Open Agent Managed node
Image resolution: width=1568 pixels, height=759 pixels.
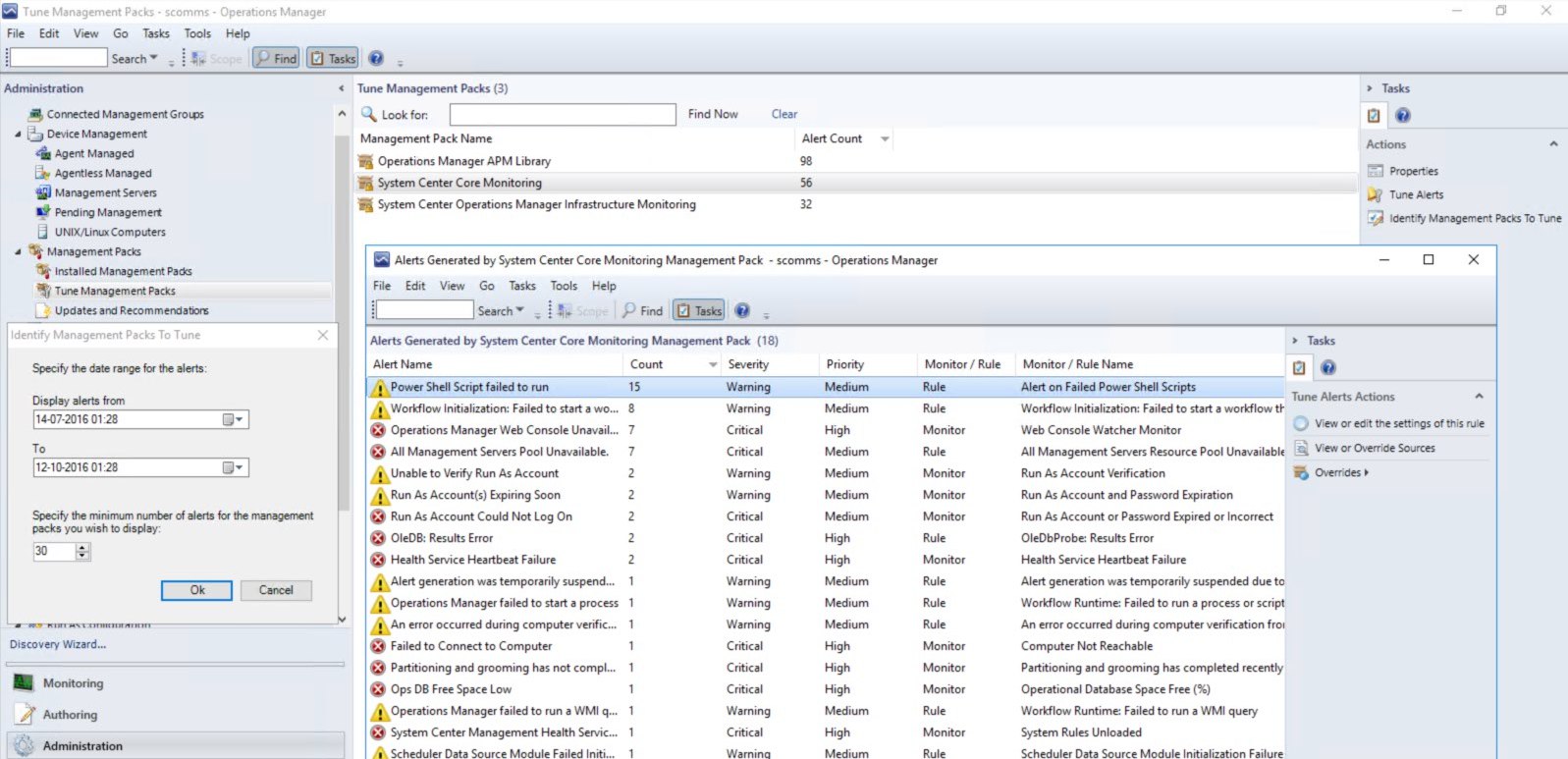click(94, 153)
